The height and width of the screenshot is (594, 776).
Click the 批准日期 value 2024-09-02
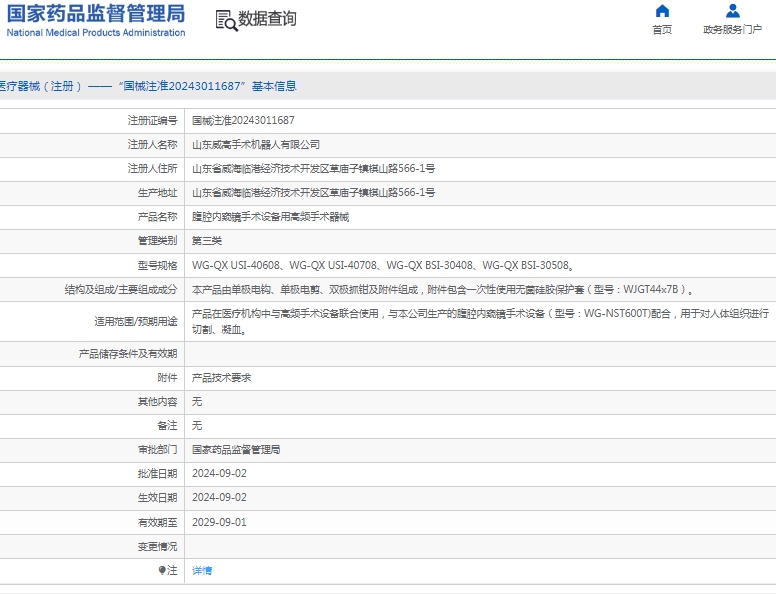[219, 474]
